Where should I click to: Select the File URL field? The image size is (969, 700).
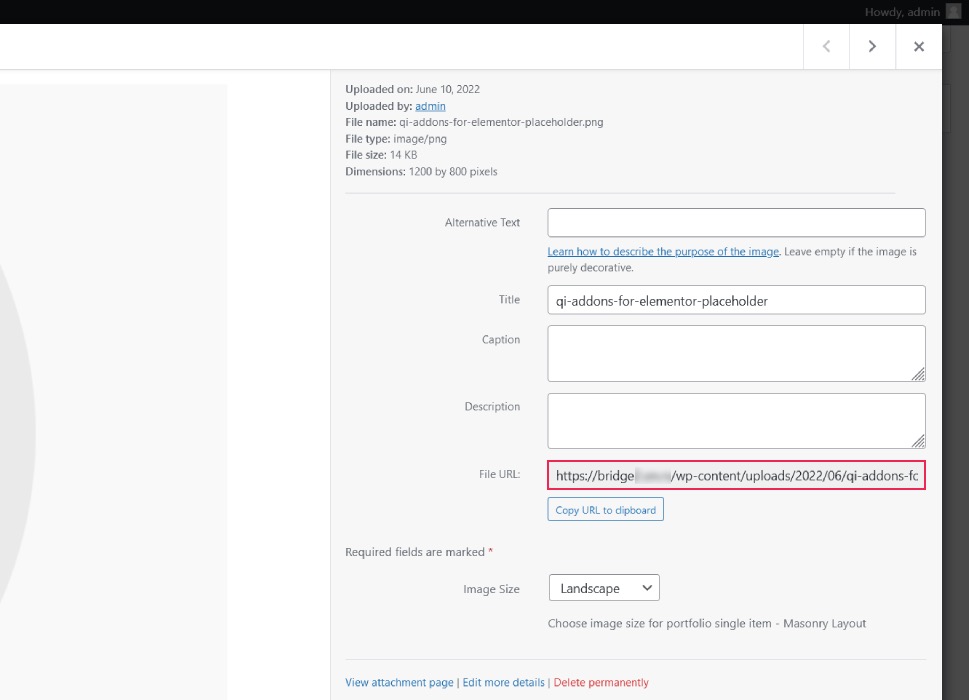coord(736,475)
